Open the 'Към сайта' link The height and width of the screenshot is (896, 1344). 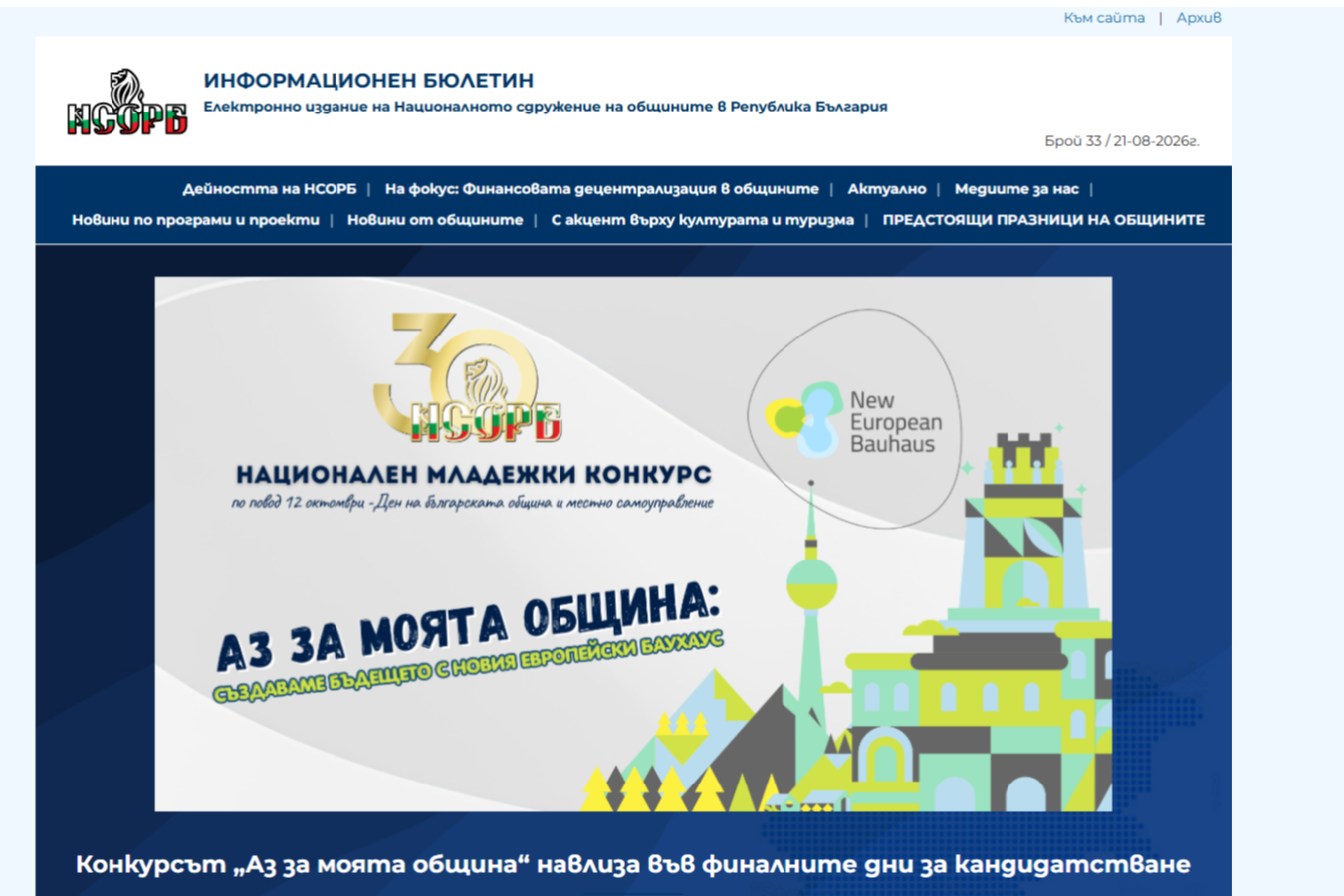click(x=1104, y=18)
